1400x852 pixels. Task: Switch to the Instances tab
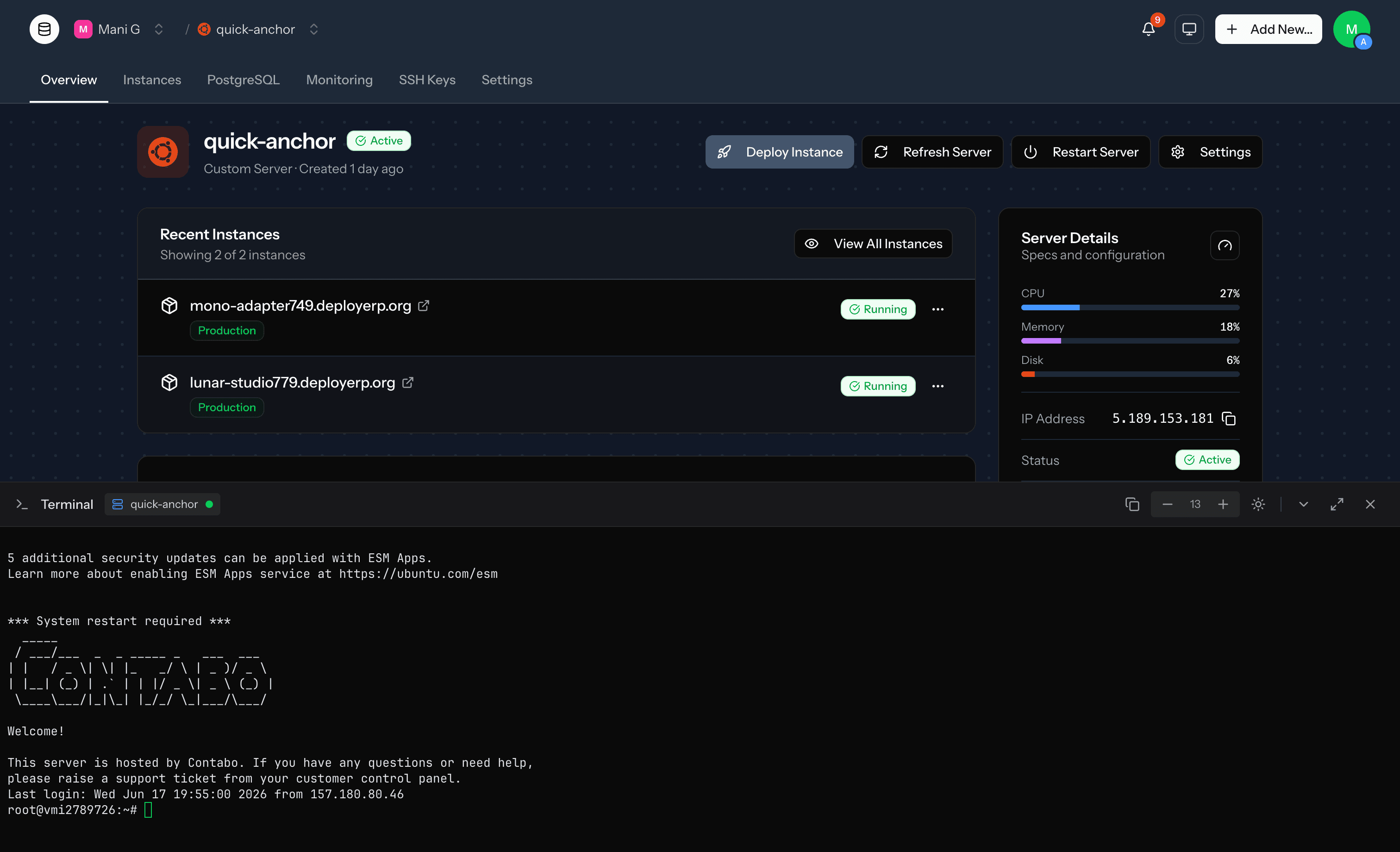click(152, 80)
